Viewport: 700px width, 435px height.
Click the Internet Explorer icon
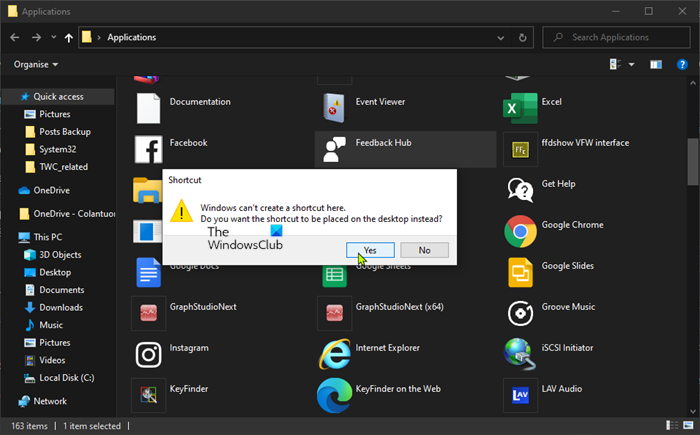click(334, 354)
